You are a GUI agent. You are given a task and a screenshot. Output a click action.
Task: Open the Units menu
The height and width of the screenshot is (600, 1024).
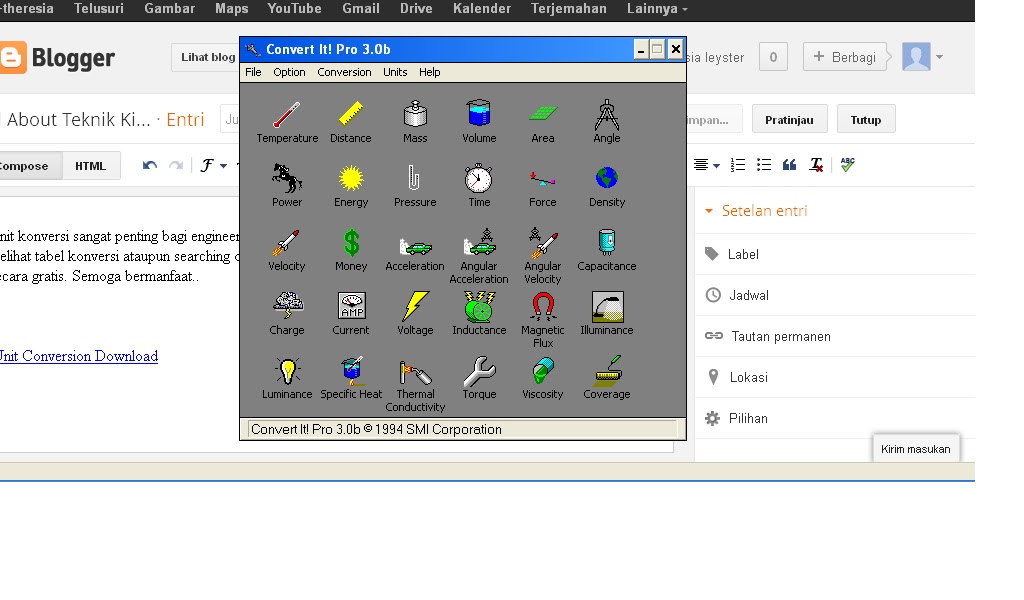(x=395, y=72)
